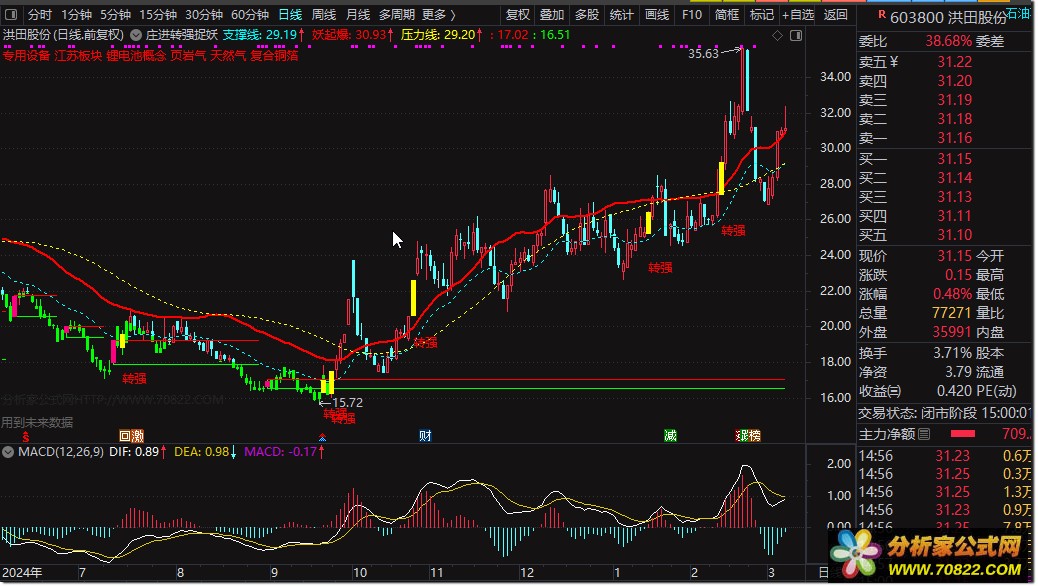Click the red S marker icon
1038x586 pixels.
point(26,436)
